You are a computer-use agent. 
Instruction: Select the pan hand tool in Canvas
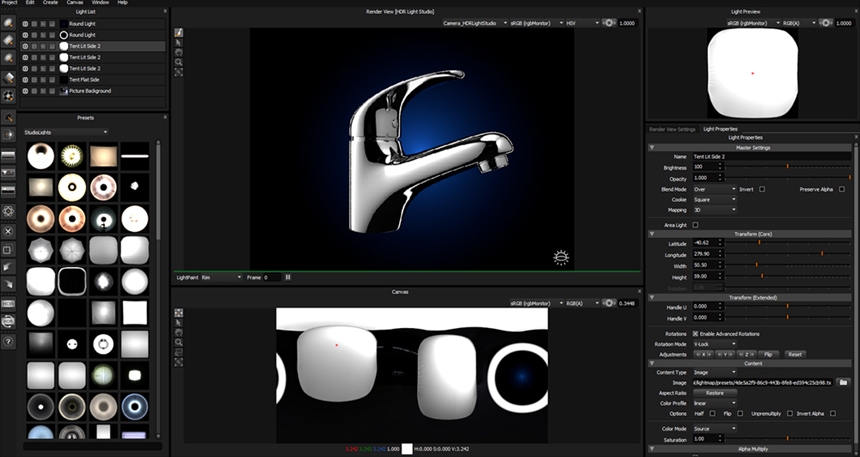(x=178, y=332)
